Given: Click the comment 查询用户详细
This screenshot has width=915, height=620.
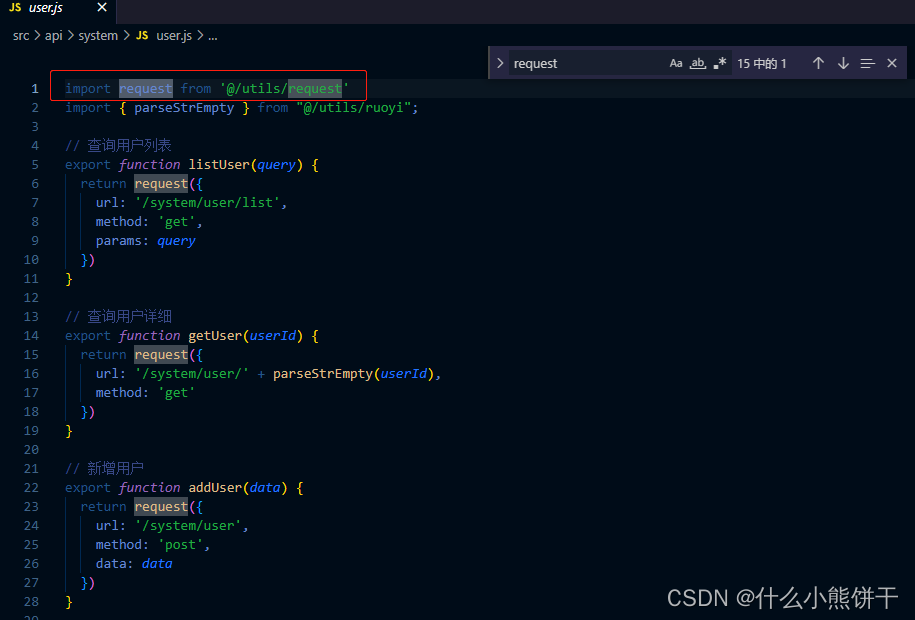Looking at the screenshot, I should click(x=118, y=316).
